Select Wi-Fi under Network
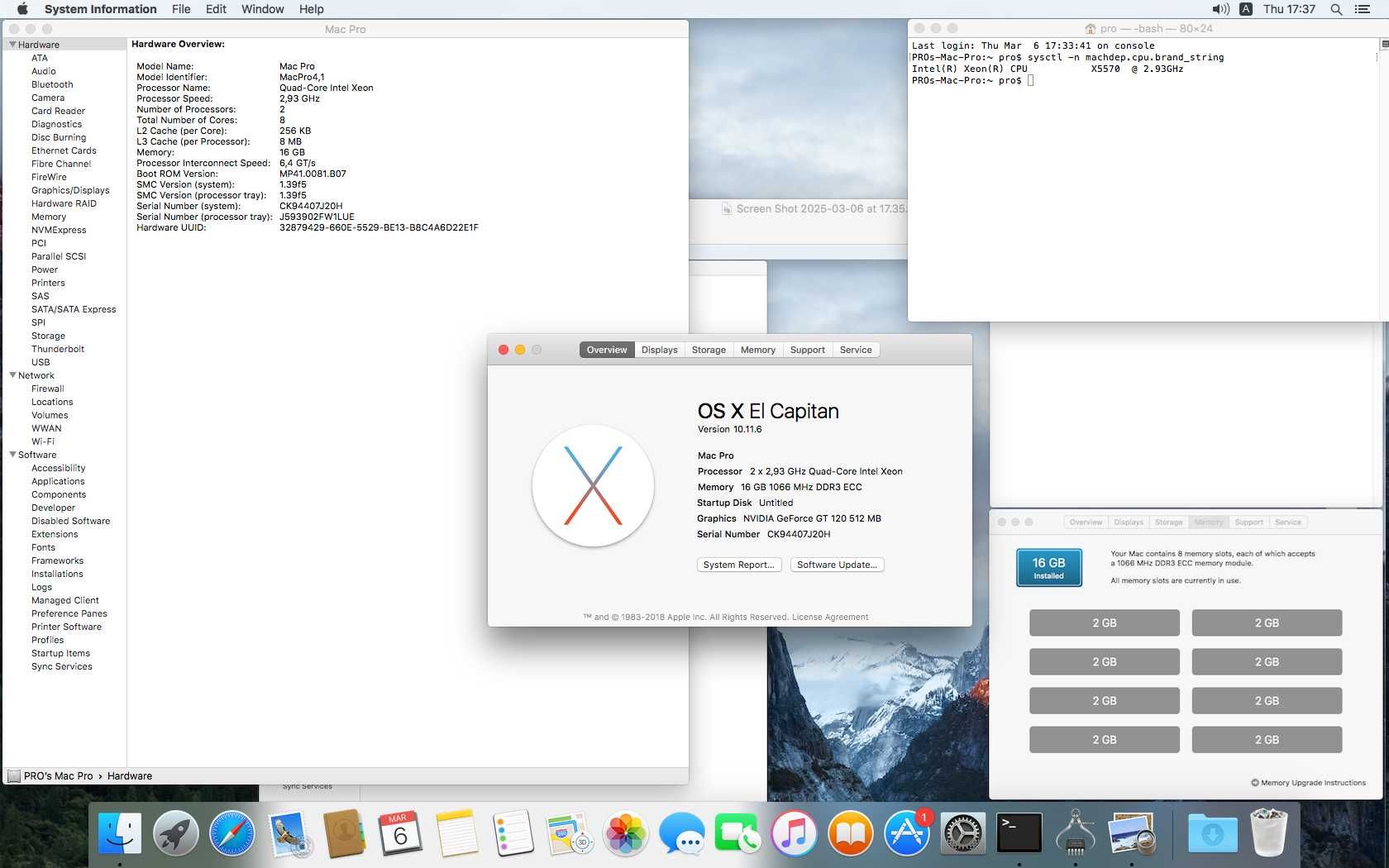The image size is (1389, 868). click(x=43, y=441)
